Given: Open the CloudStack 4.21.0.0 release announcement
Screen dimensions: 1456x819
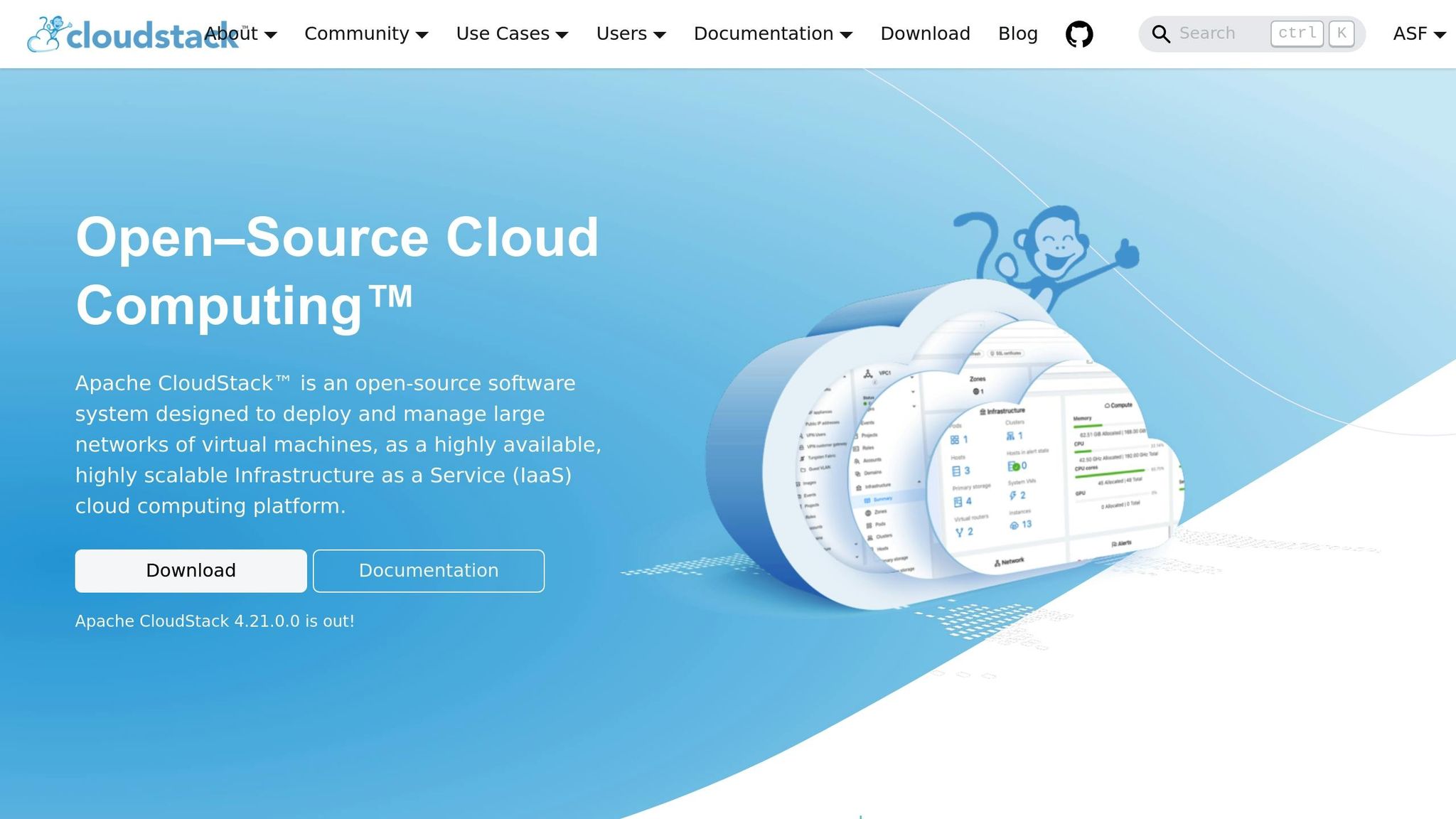Looking at the screenshot, I should tap(215, 621).
